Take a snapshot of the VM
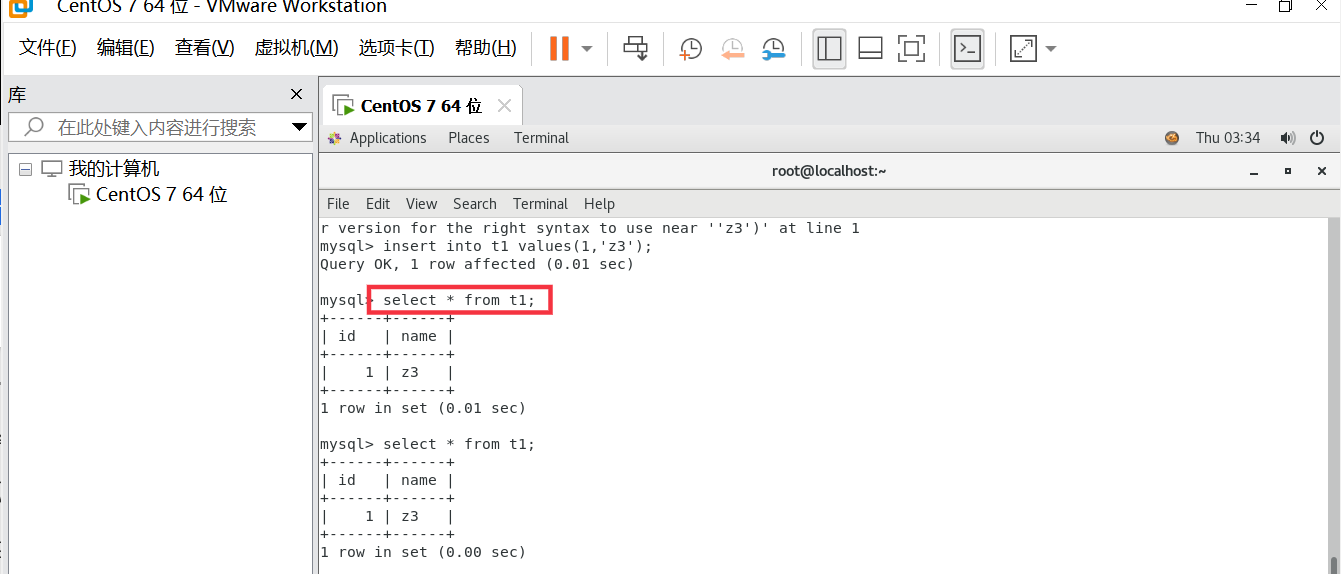Image resolution: width=1341 pixels, height=575 pixels. click(691, 48)
